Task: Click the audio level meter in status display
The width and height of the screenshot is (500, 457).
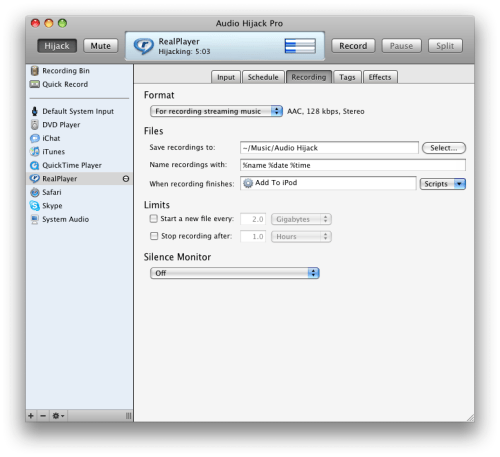Action: click(300, 46)
